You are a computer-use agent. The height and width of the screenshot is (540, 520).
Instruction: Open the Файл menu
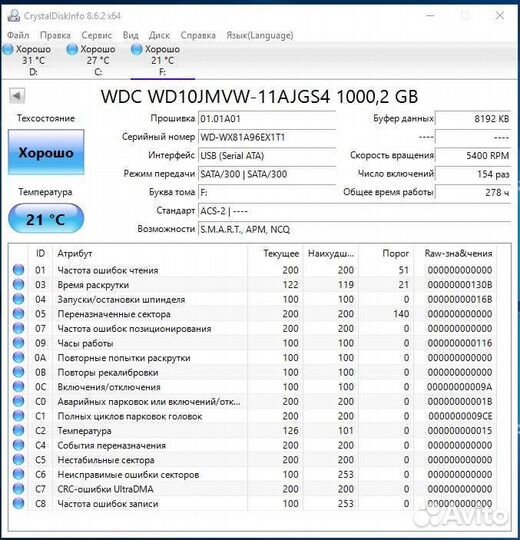pos(18,35)
